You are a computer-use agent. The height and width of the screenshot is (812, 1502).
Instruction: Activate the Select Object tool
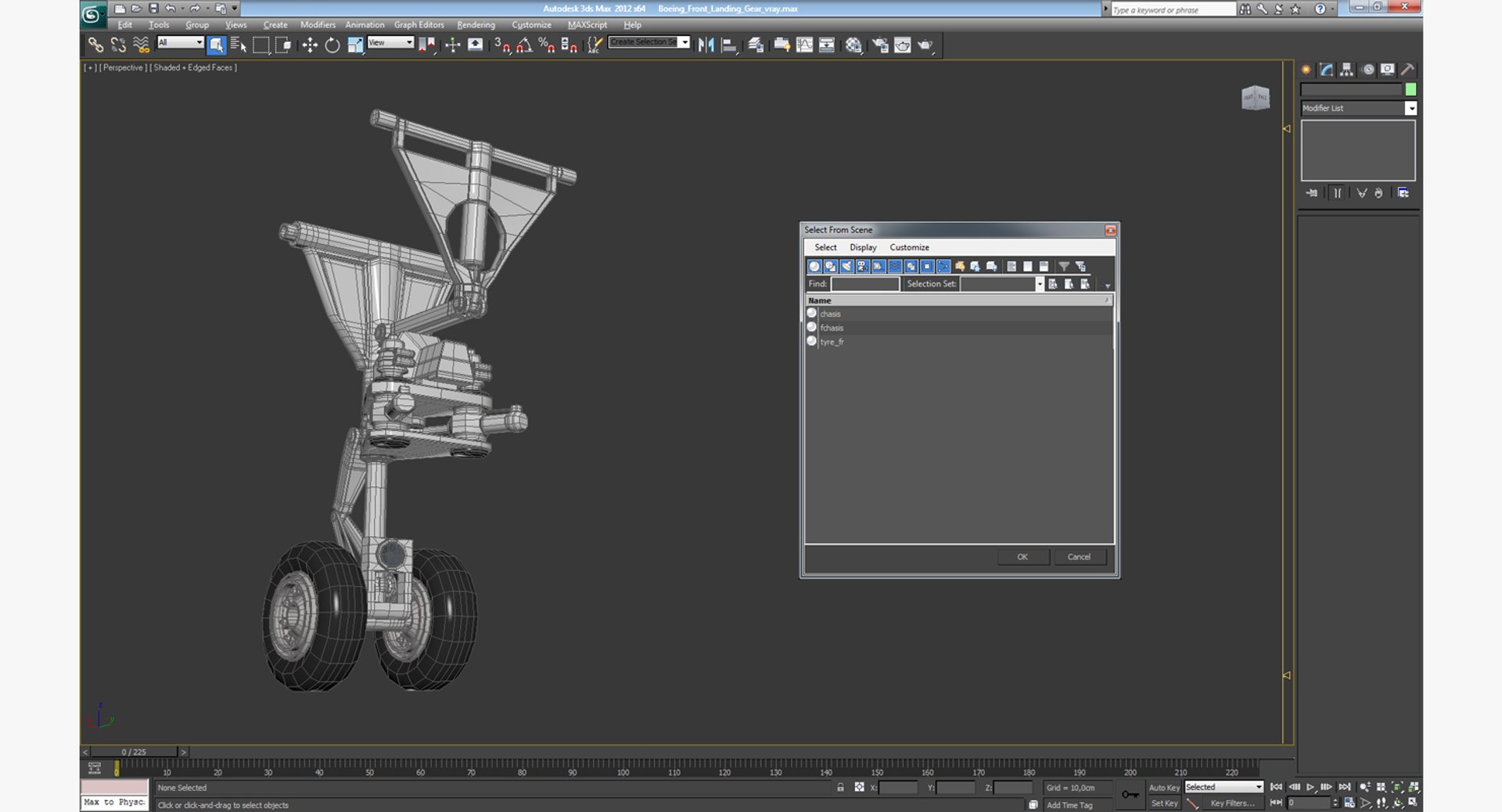click(217, 45)
